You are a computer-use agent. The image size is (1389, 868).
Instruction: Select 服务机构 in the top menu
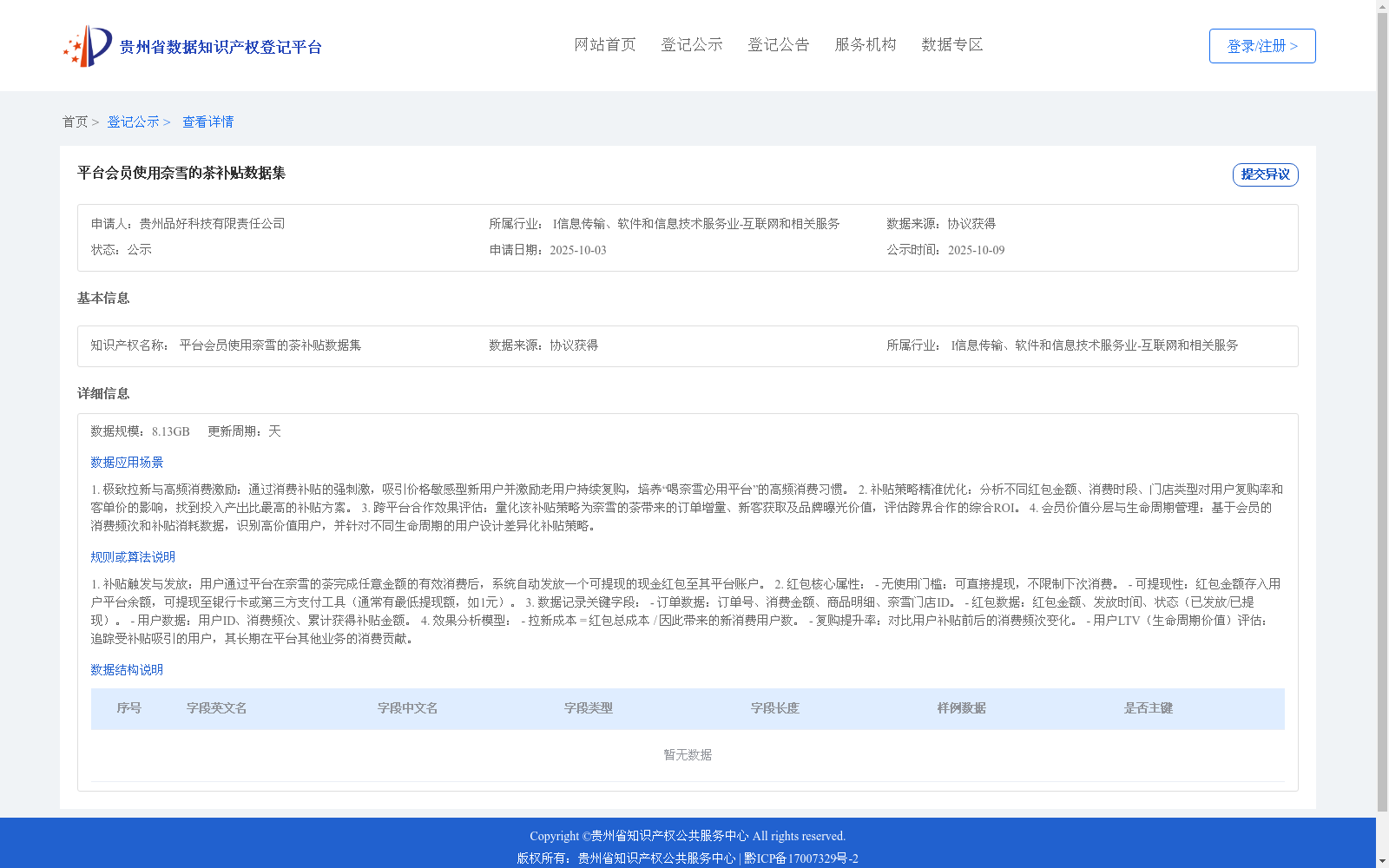(x=866, y=45)
